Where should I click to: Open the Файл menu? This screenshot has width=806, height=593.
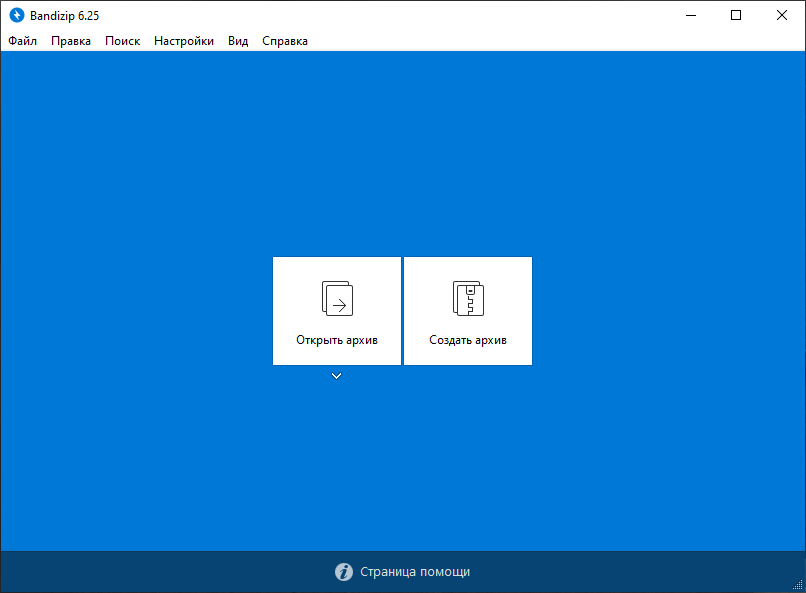pyautogui.click(x=23, y=41)
